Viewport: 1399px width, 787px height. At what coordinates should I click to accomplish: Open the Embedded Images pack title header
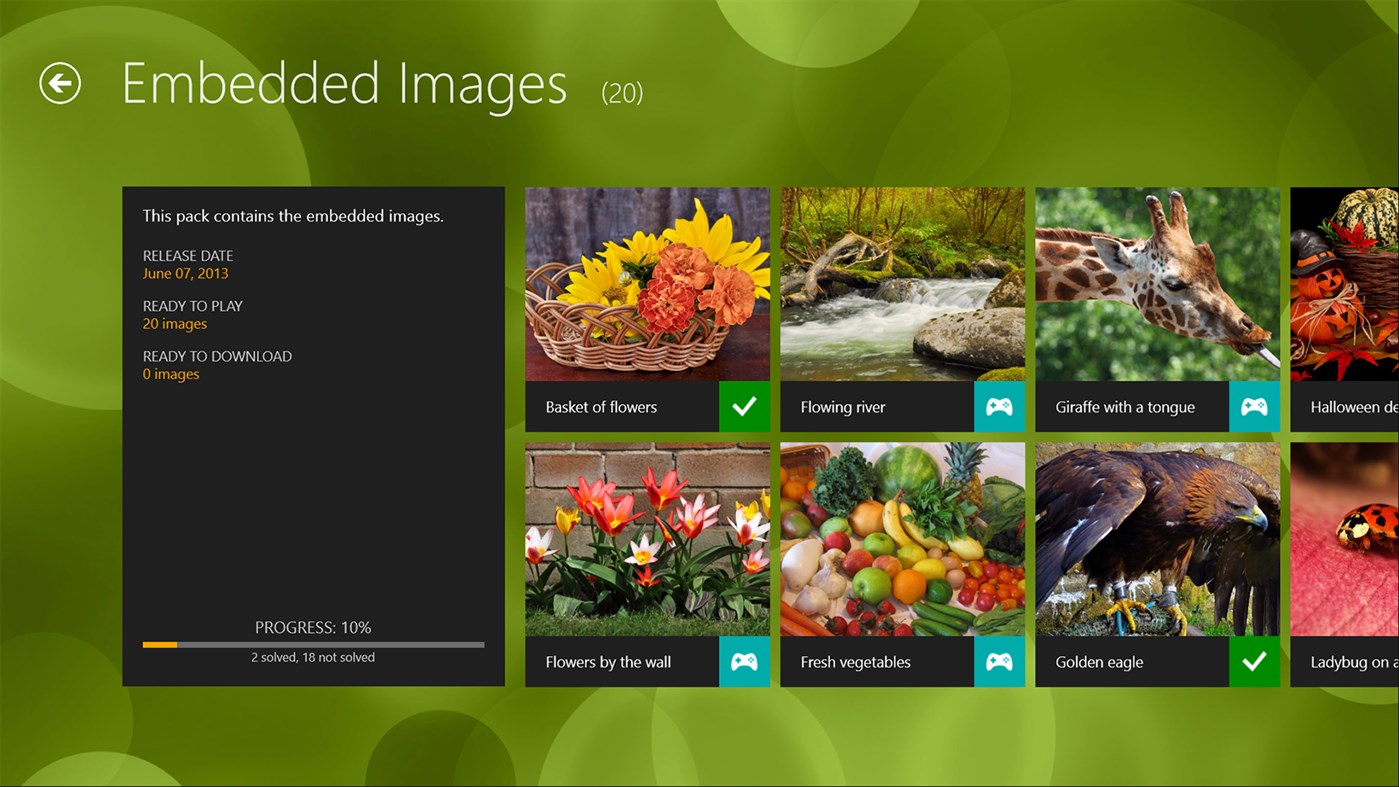(344, 84)
